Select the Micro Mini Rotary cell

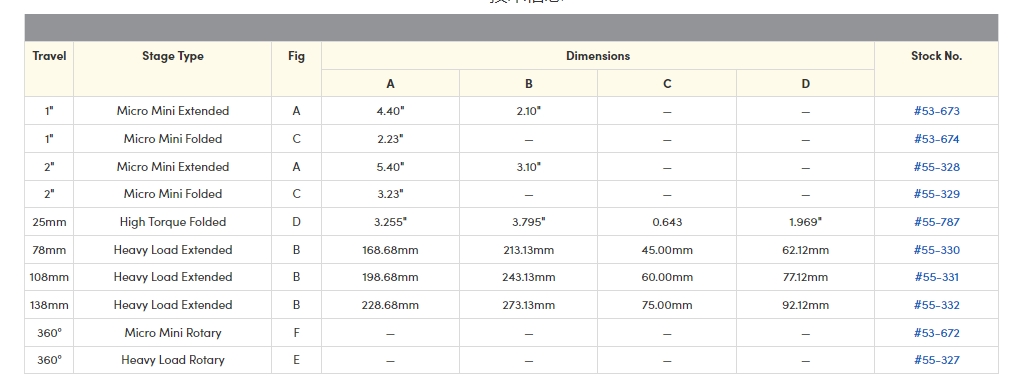(173, 333)
